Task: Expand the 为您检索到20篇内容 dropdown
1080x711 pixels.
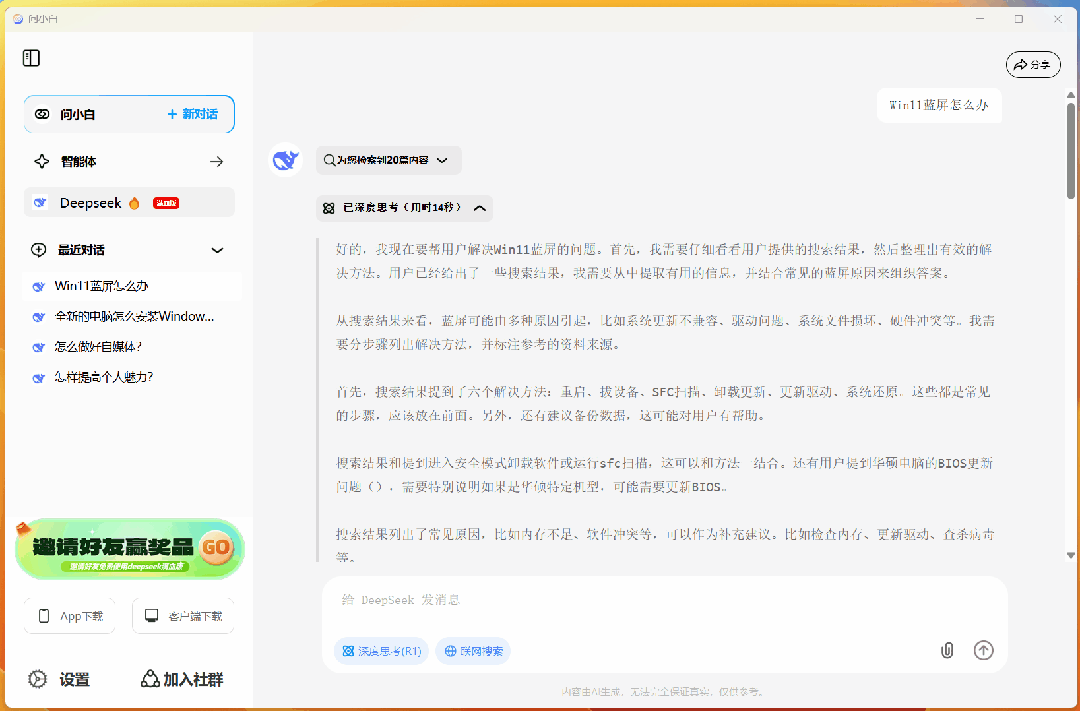Action: point(389,161)
